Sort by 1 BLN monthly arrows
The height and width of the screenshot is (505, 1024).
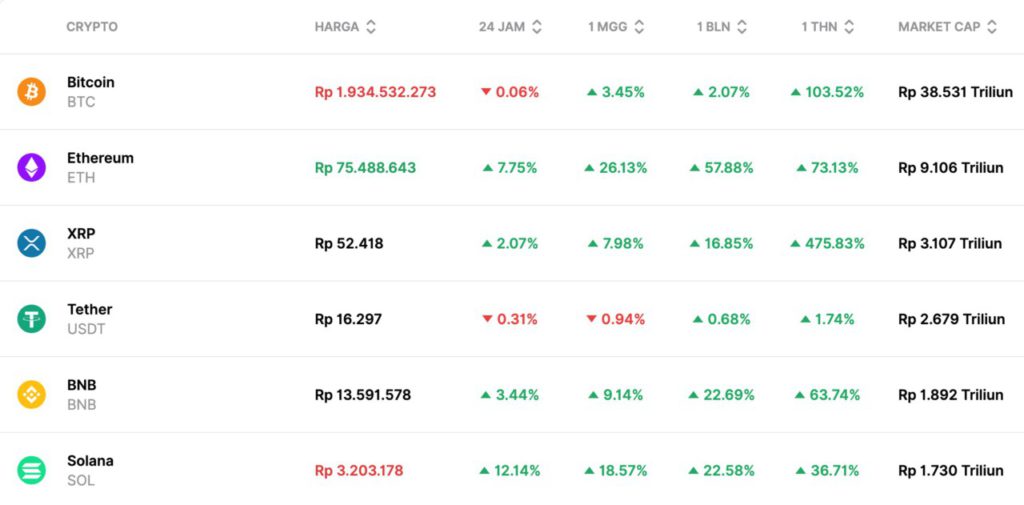click(x=743, y=27)
